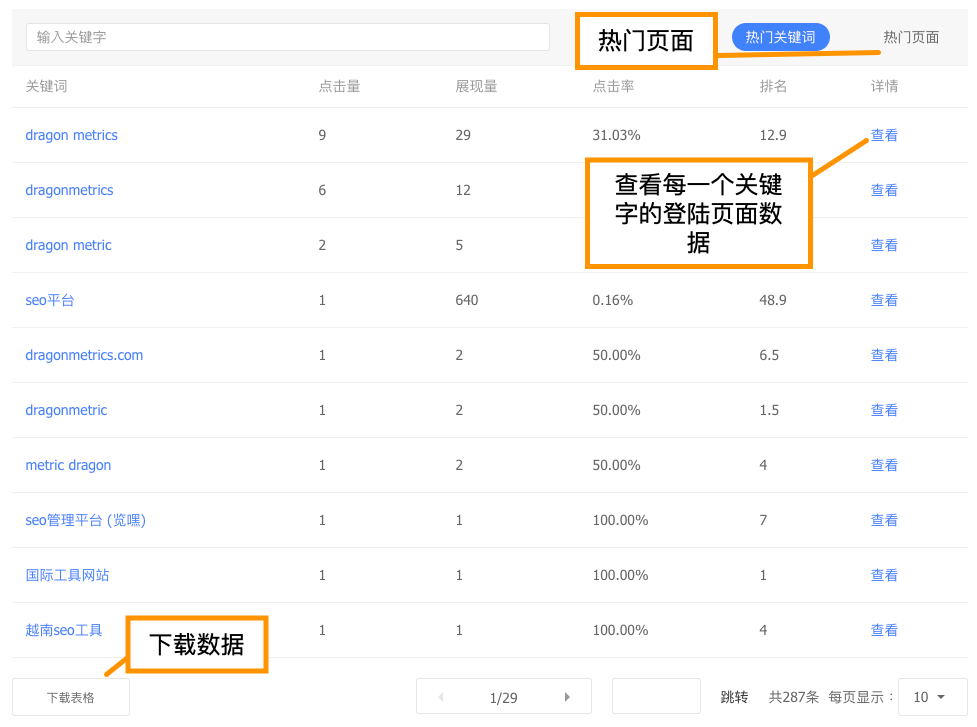
Task: Click 查看 for 国际工具网站 row
Action: 884,575
